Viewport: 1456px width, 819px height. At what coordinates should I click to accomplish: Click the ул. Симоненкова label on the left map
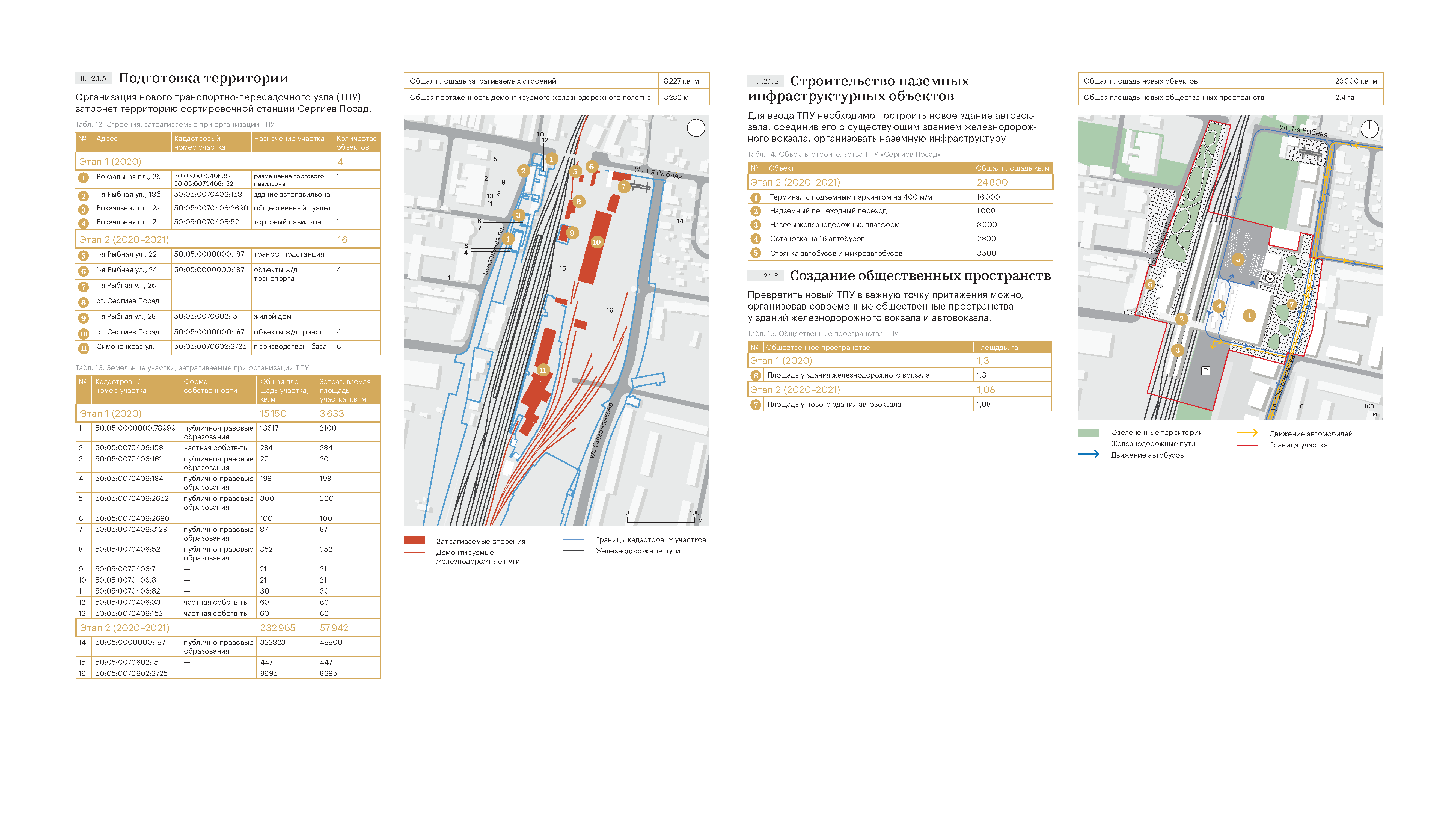(x=601, y=431)
